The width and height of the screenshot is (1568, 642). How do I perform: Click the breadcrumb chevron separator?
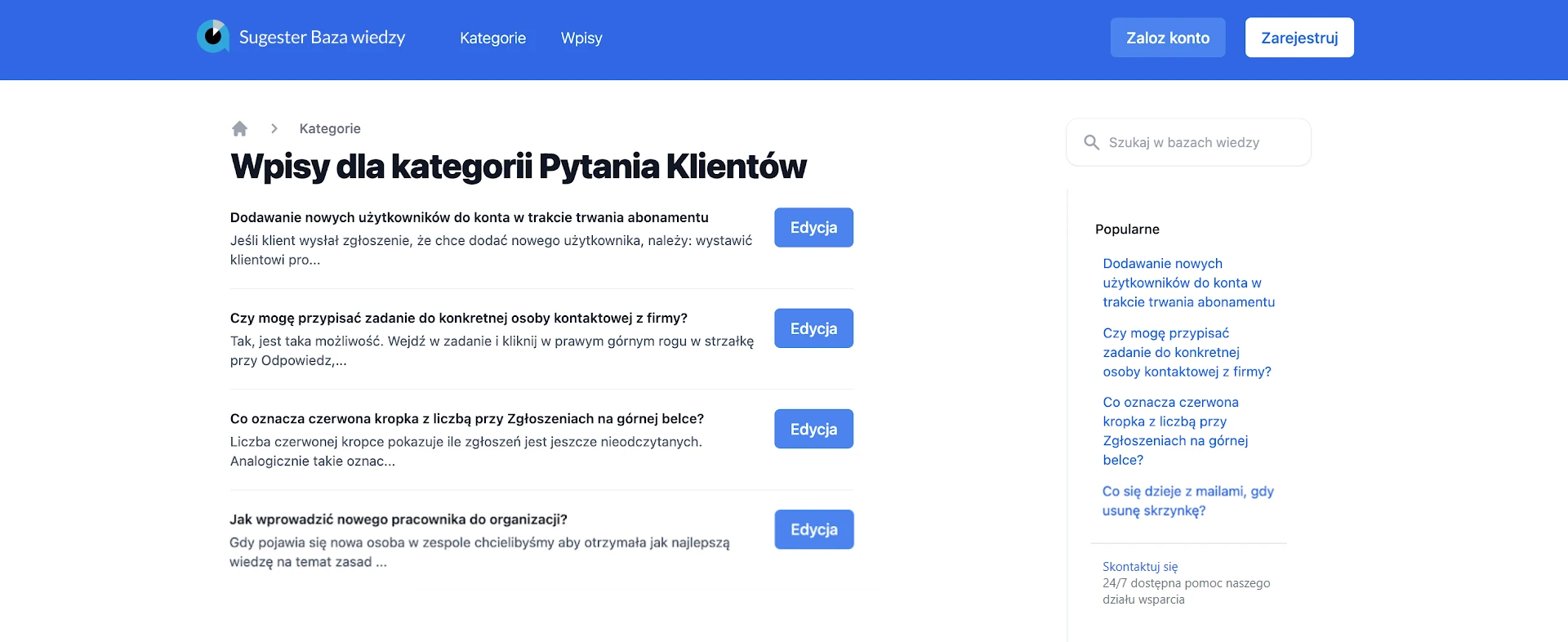click(x=274, y=128)
